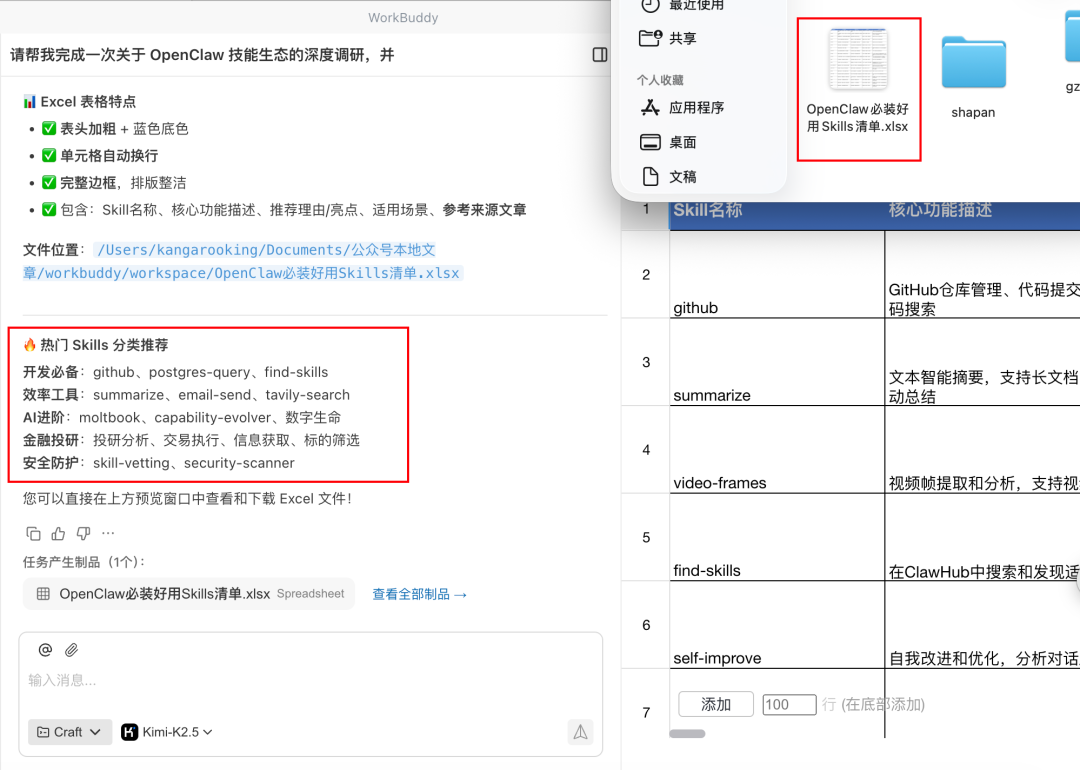Open the more options ellipsis menu
The image size is (1080, 770).
[107, 533]
